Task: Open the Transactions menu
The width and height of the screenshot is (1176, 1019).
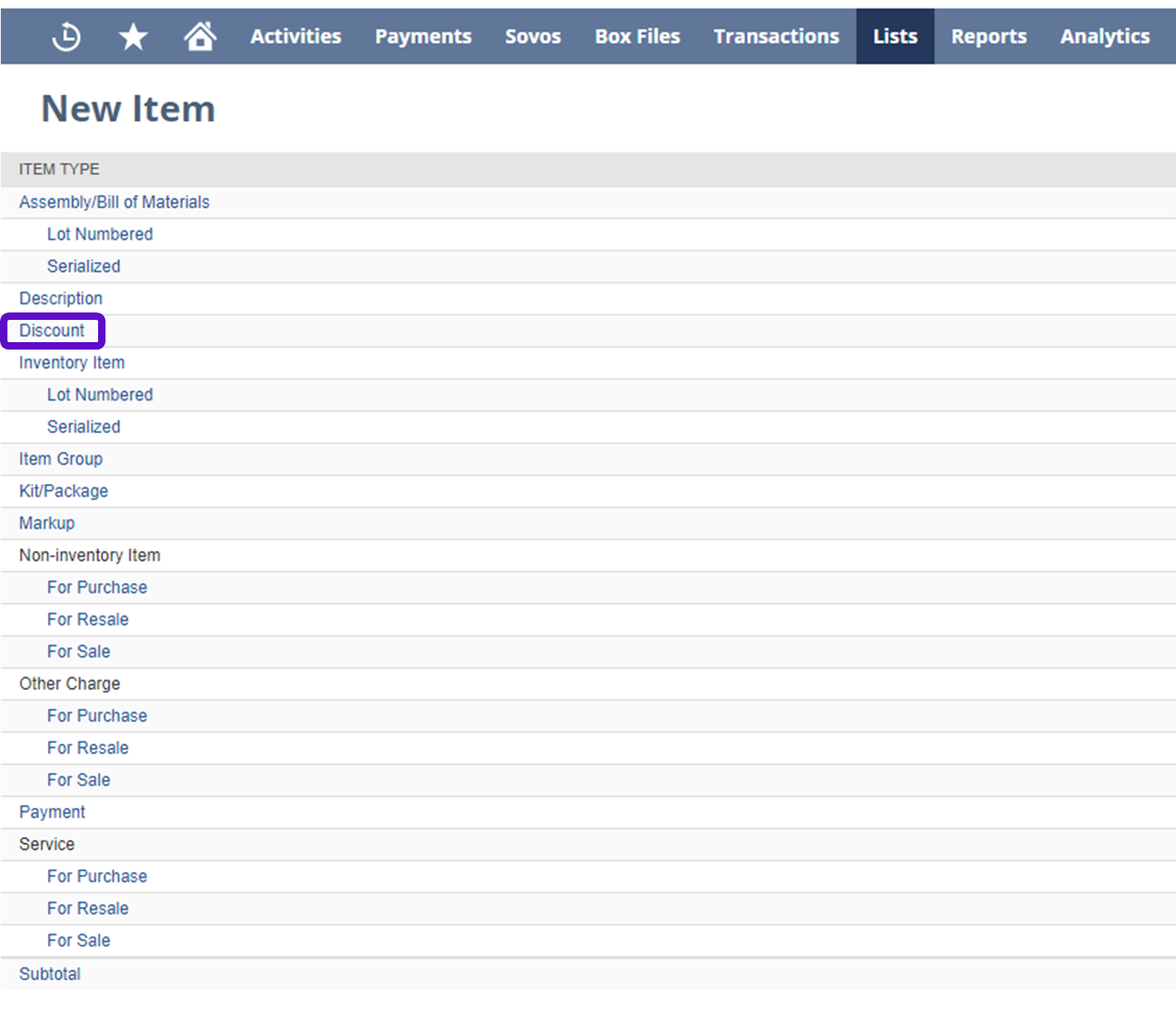Action: pos(775,36)
